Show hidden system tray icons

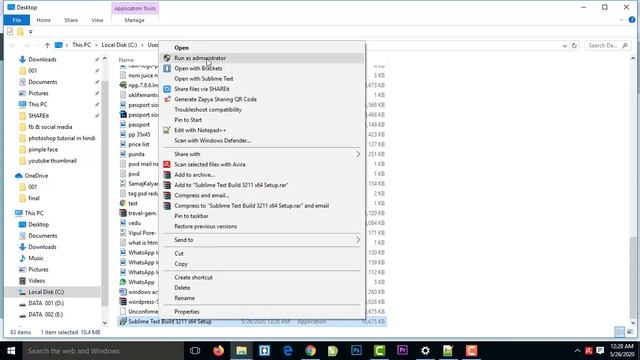577,351
